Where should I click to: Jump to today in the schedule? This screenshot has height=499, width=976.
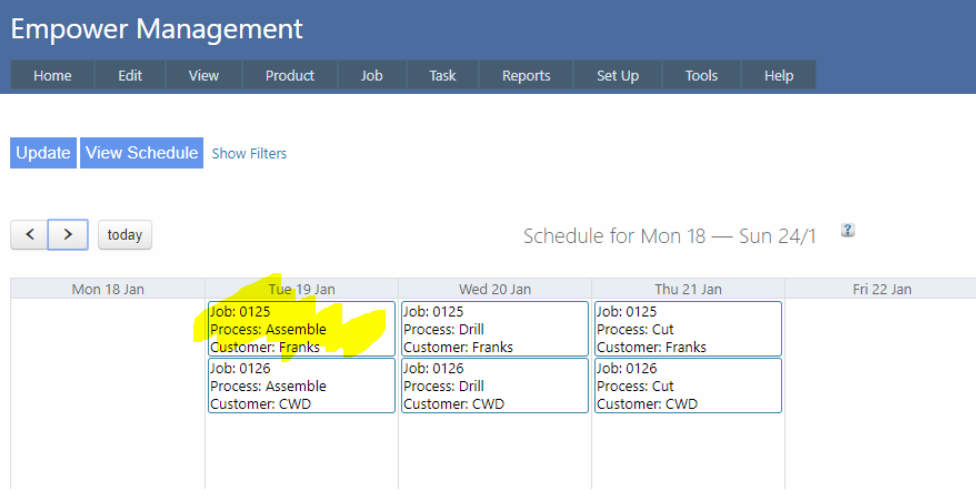pos(125,235)
